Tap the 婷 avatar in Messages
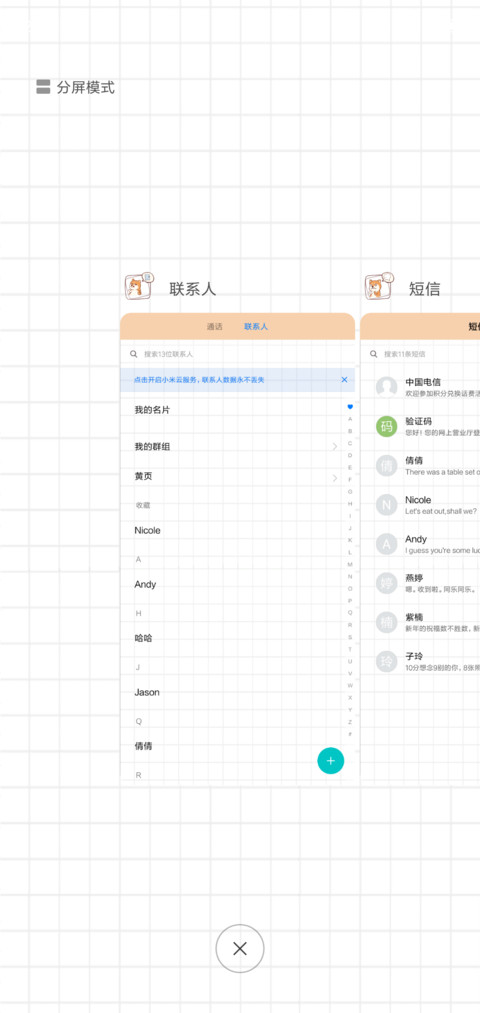480x1013 pixels. pos(386,583)
